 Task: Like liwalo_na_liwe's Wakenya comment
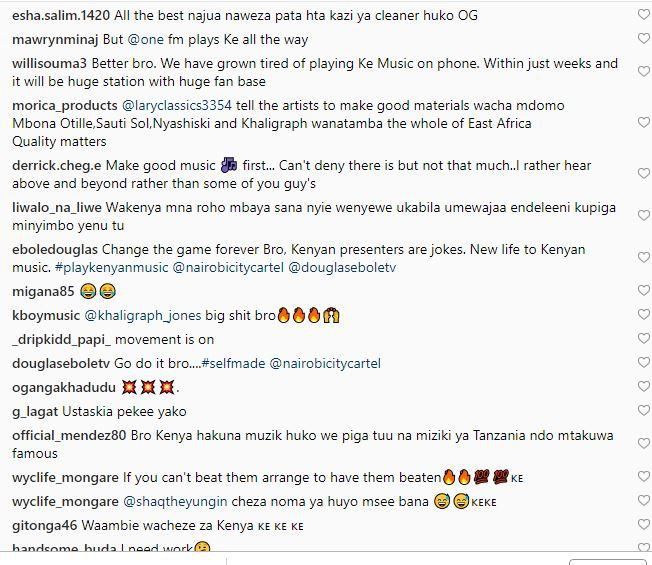pos(644,215)
